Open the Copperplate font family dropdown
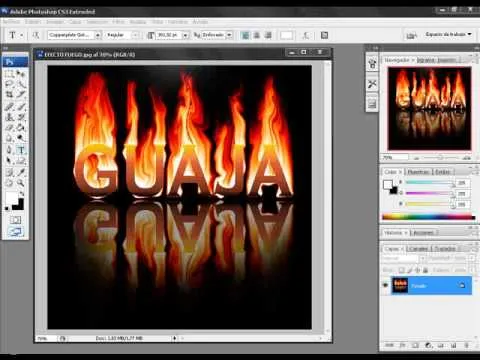The height and width of the screenshot is (360, 480). click(98, 35)
